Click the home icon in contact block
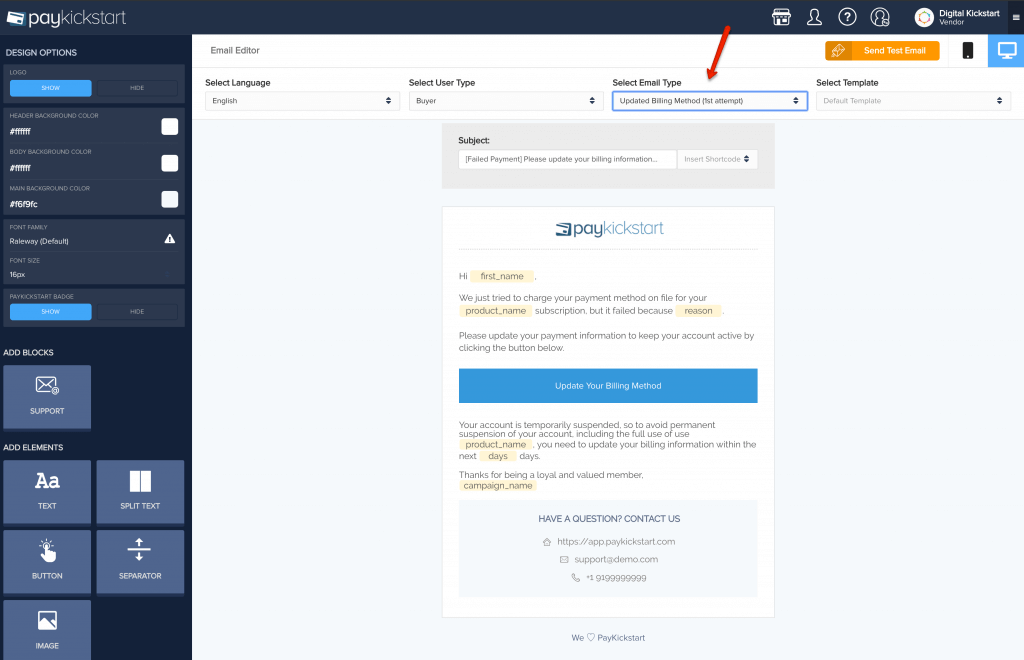Screen dimensions: 1024x660 point(547,542)
